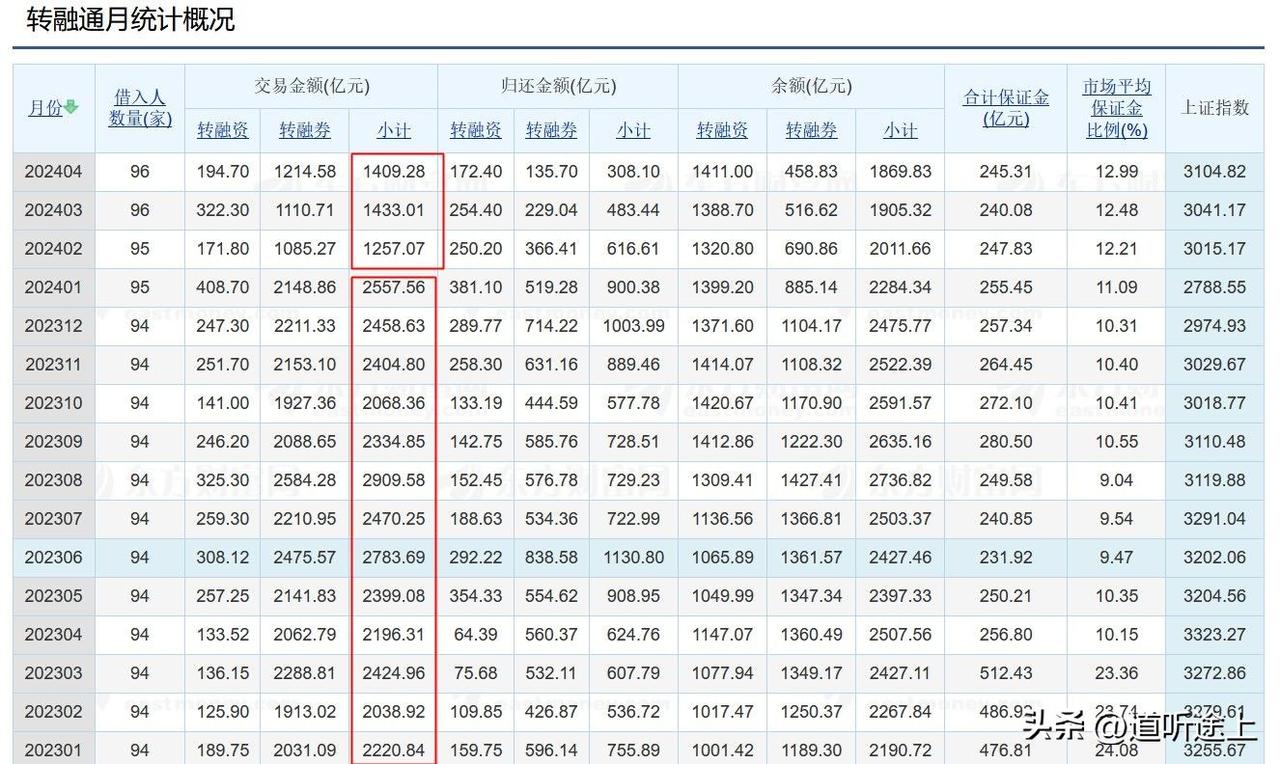Screen dimensions: 1280x764
Task: Select month cell 202303
Action: [54, 673]
